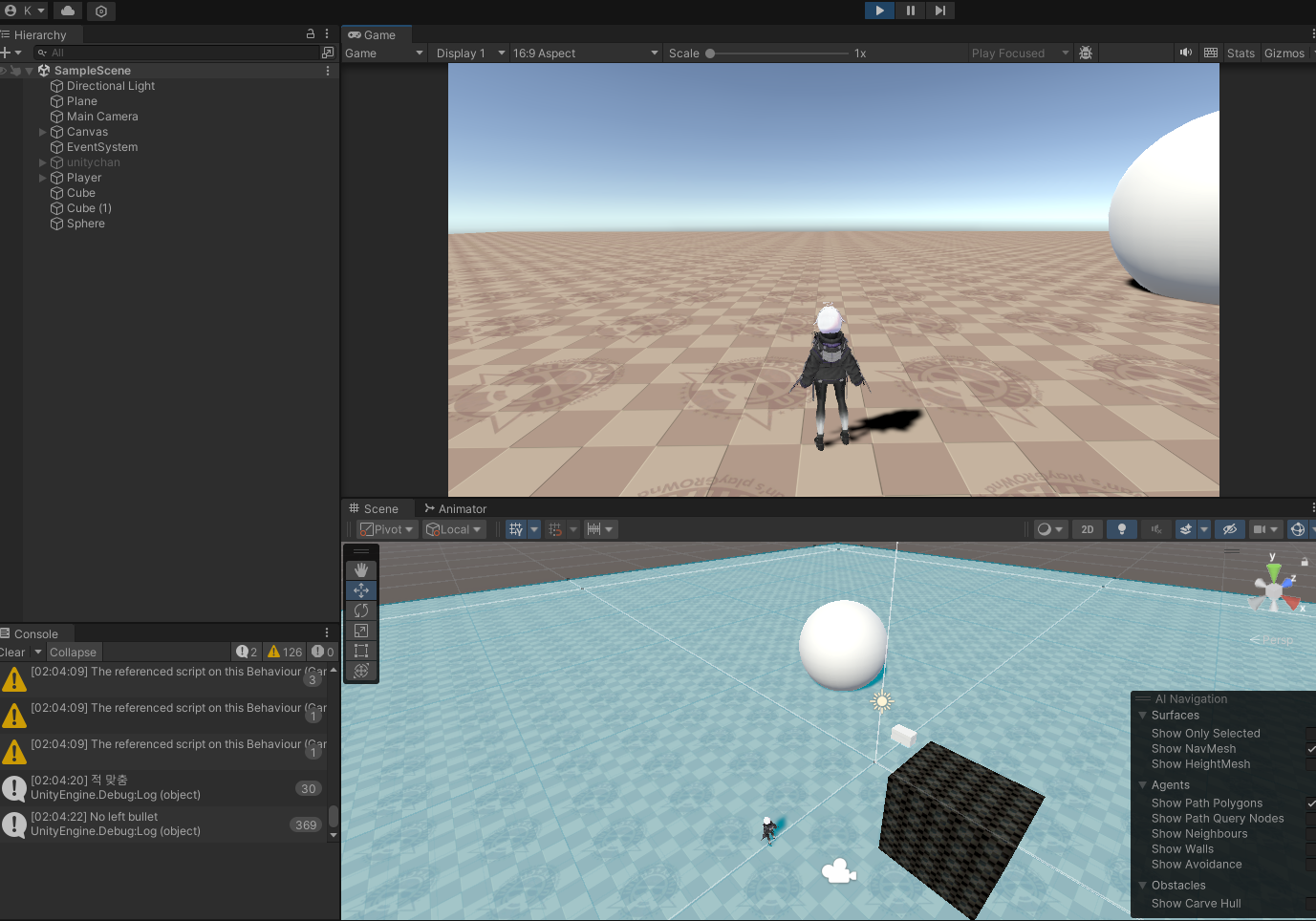Image resolution: width=1316 pixels, height=921 pixels.
Task: Select the Hand view tool
Action: 361,570
